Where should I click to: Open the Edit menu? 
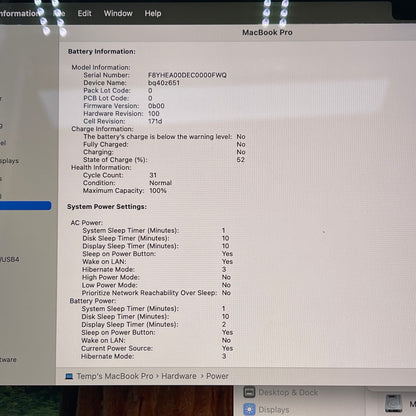click(x=84, y=13)
